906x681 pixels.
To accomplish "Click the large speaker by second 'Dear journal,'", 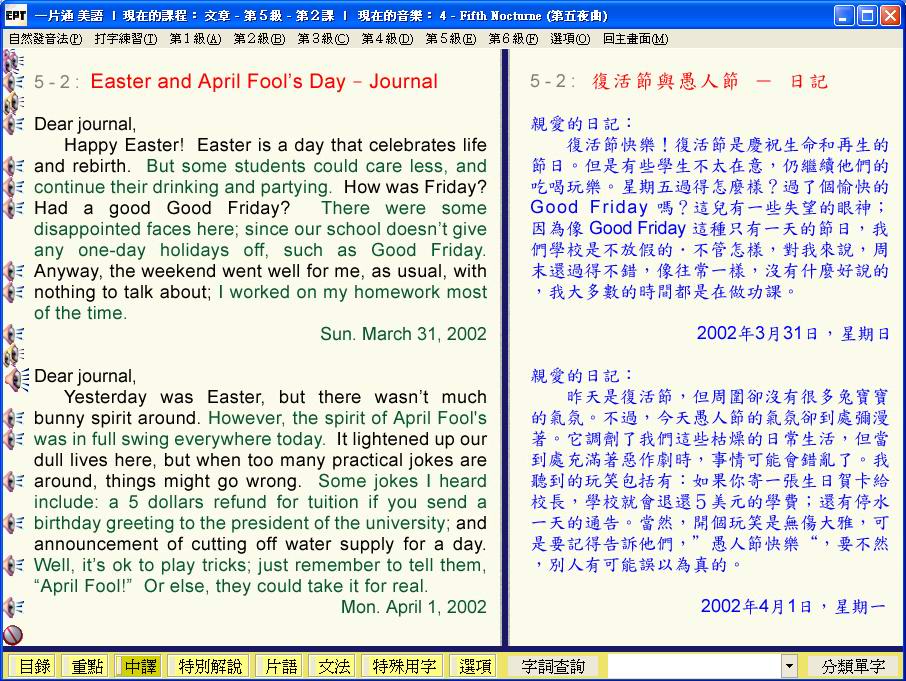I will tap(16, 379).
